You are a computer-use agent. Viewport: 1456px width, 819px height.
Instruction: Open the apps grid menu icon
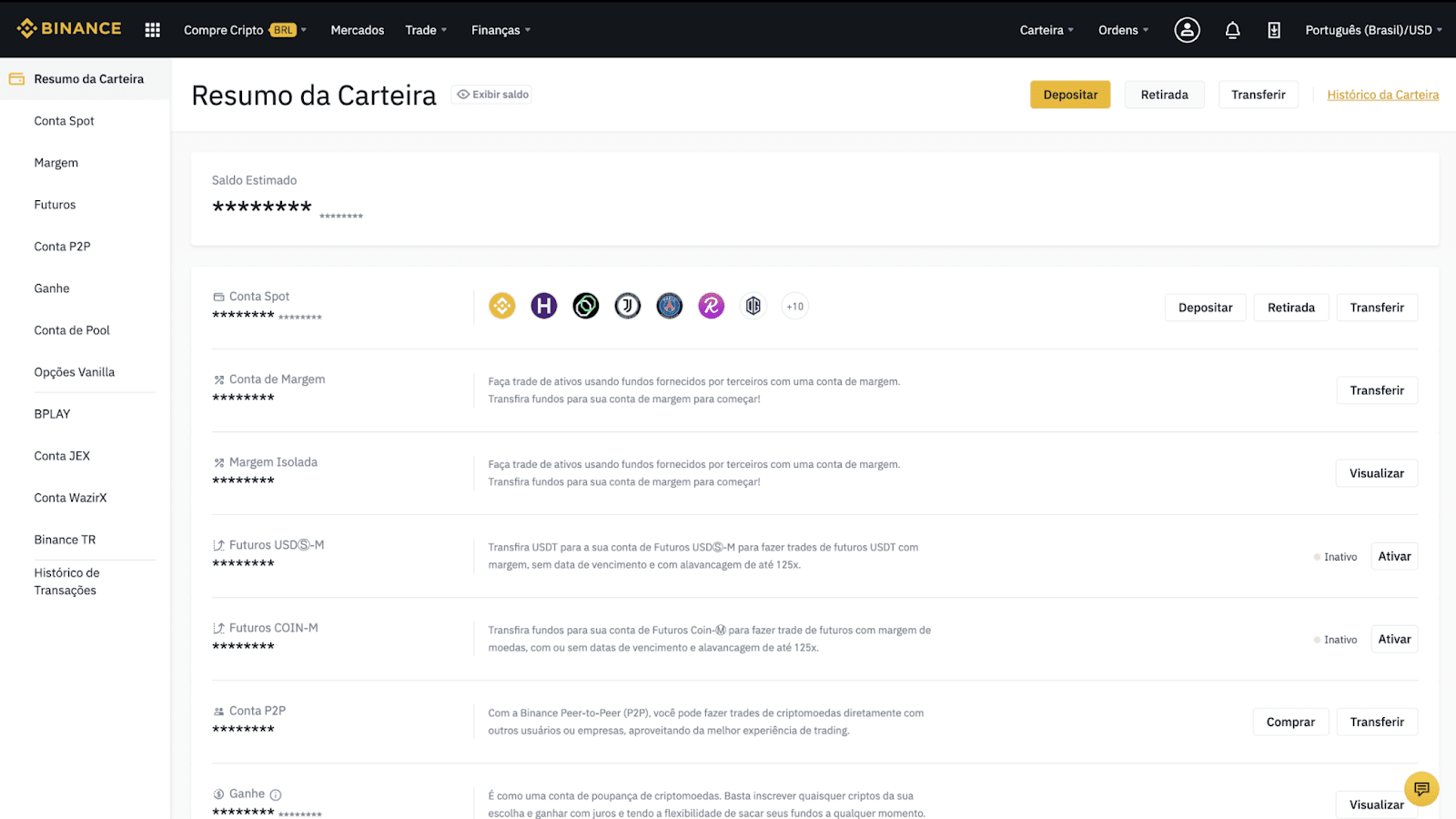[153, 30]
